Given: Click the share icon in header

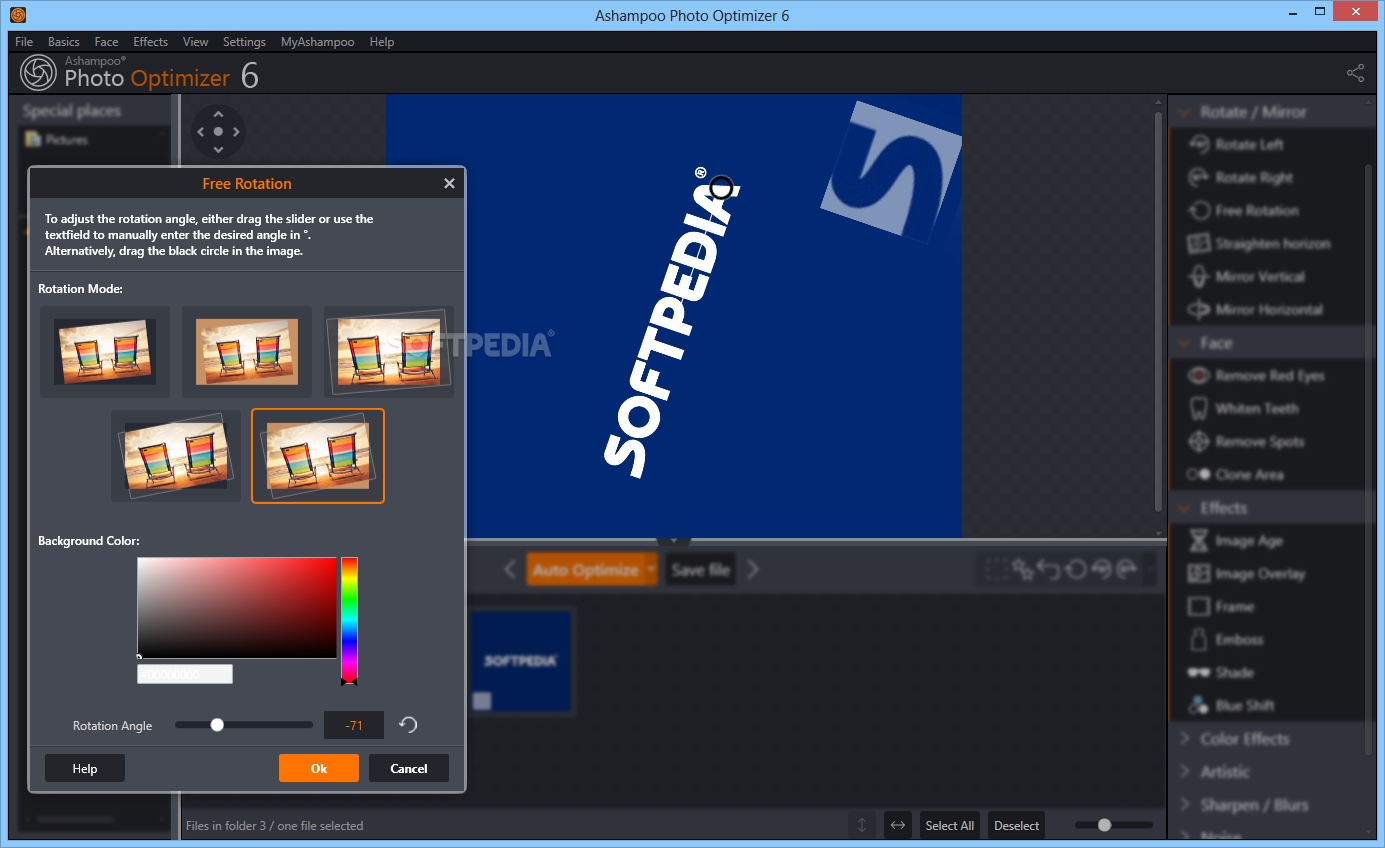Looking at the screenshot, I should (1355, 73).
